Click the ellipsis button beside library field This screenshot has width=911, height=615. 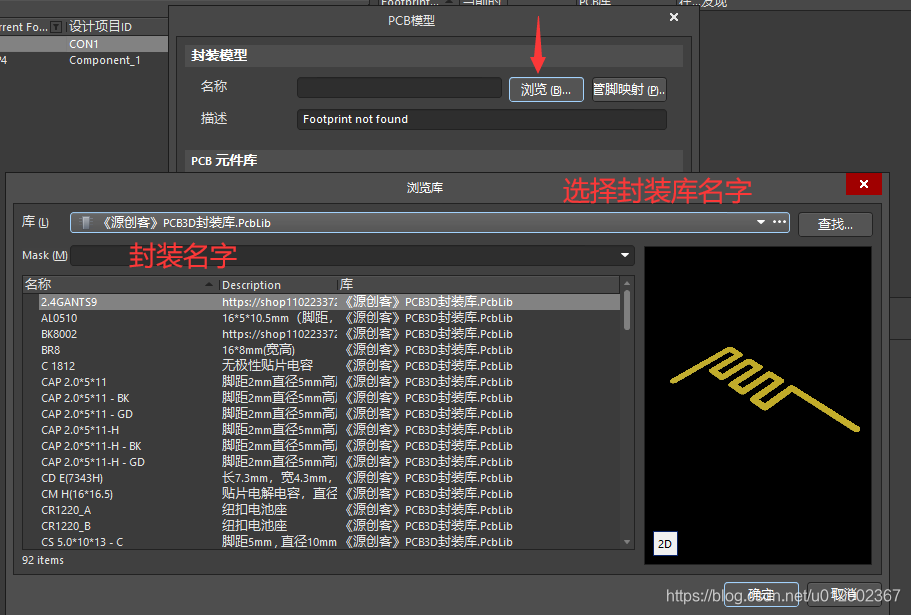pyautogui.click(x=780, y=223)
